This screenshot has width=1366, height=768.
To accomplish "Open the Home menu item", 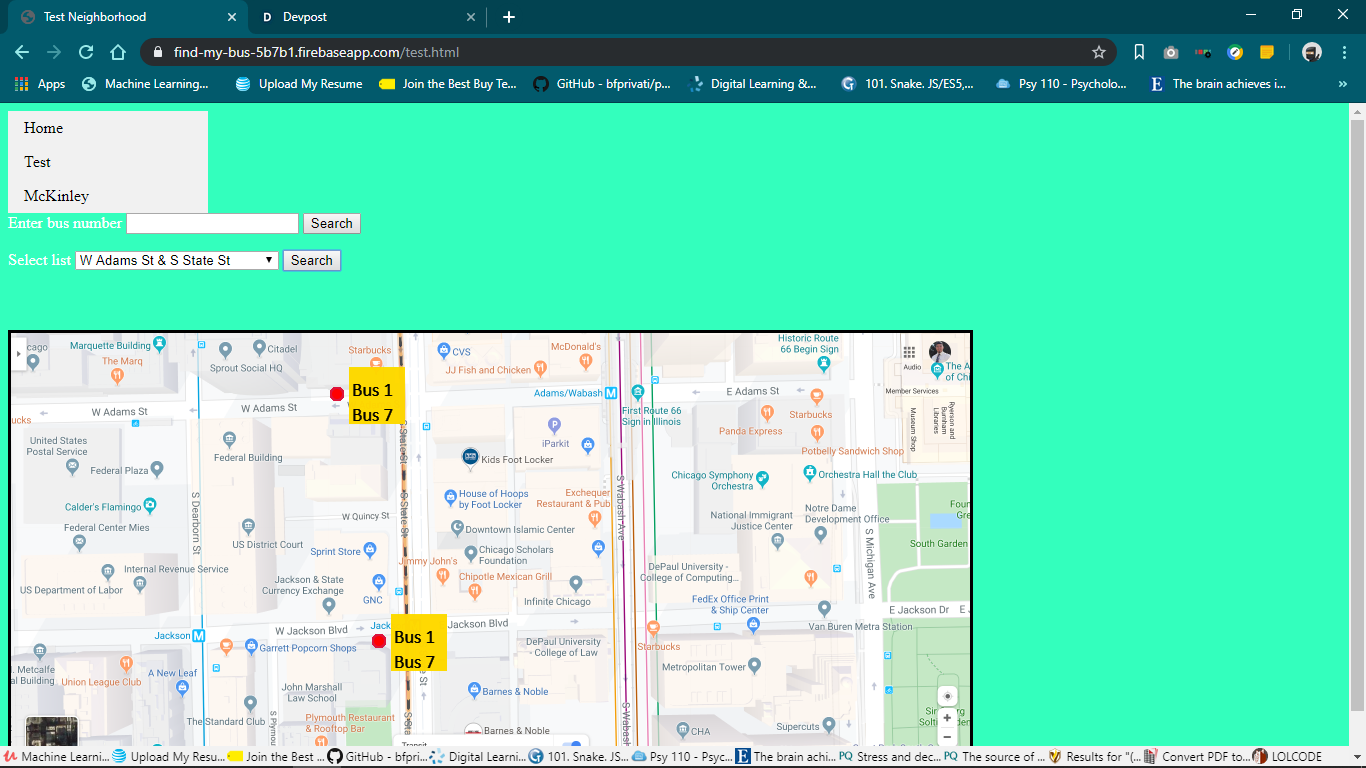I will 108,128.
